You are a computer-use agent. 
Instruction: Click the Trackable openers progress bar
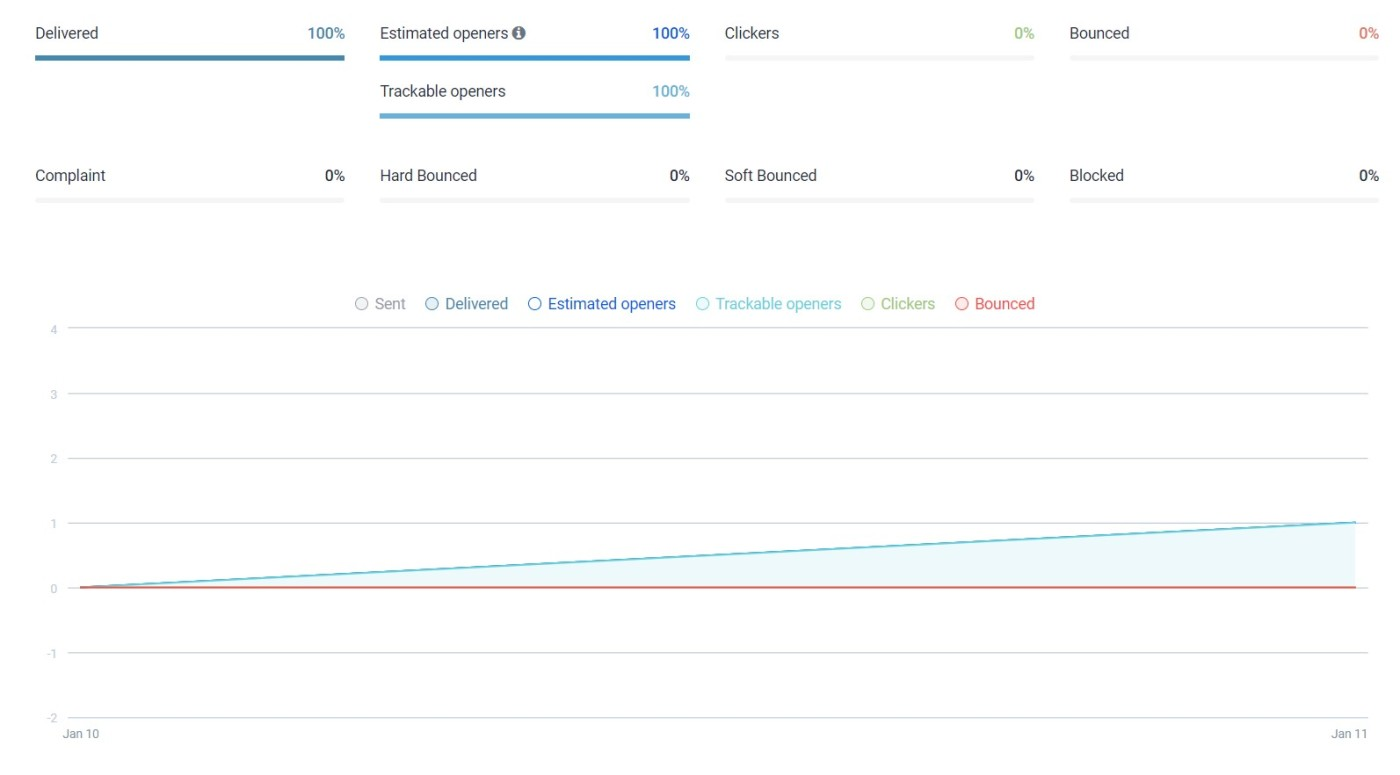click(534, 116)
